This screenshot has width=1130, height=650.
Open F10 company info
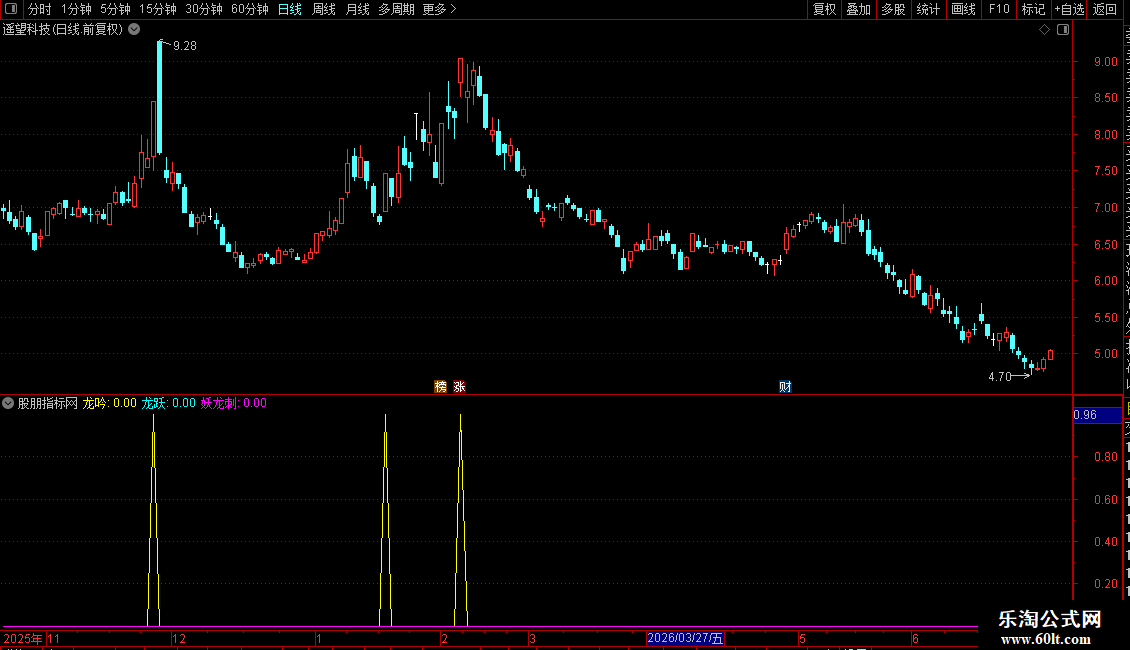click(999, 9)
